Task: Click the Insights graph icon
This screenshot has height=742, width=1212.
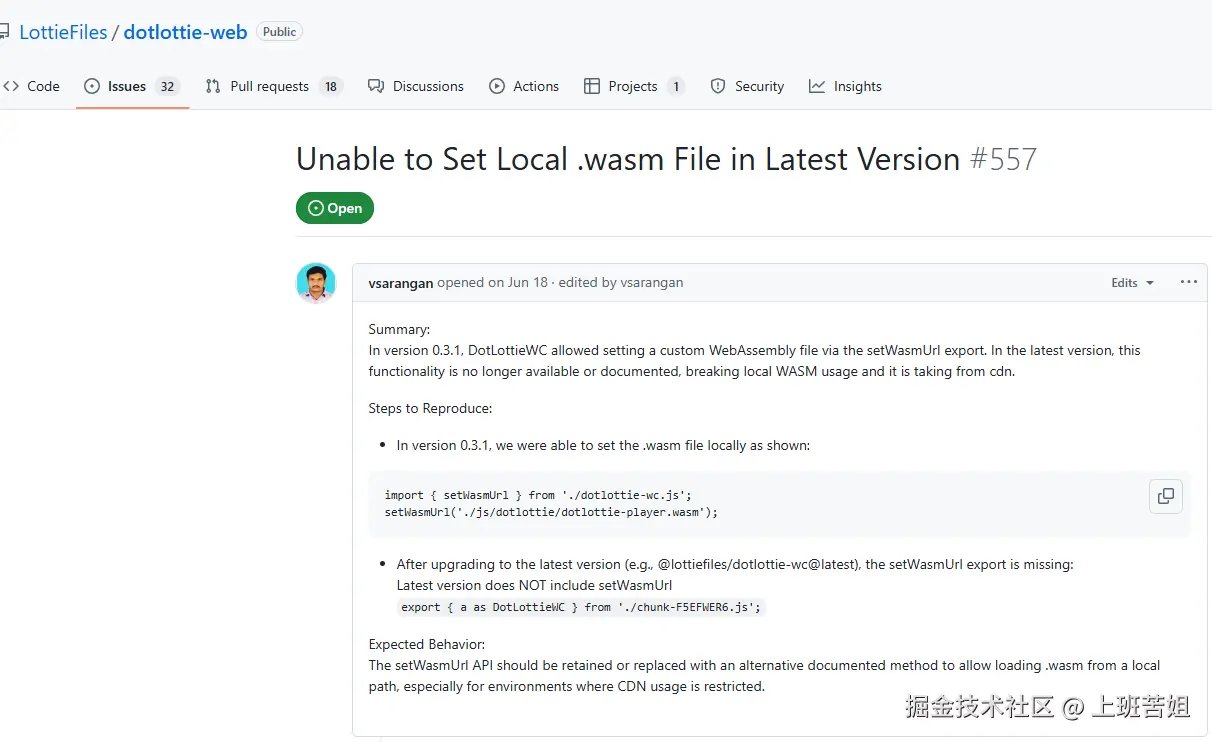Action: [x=817, y=86]
